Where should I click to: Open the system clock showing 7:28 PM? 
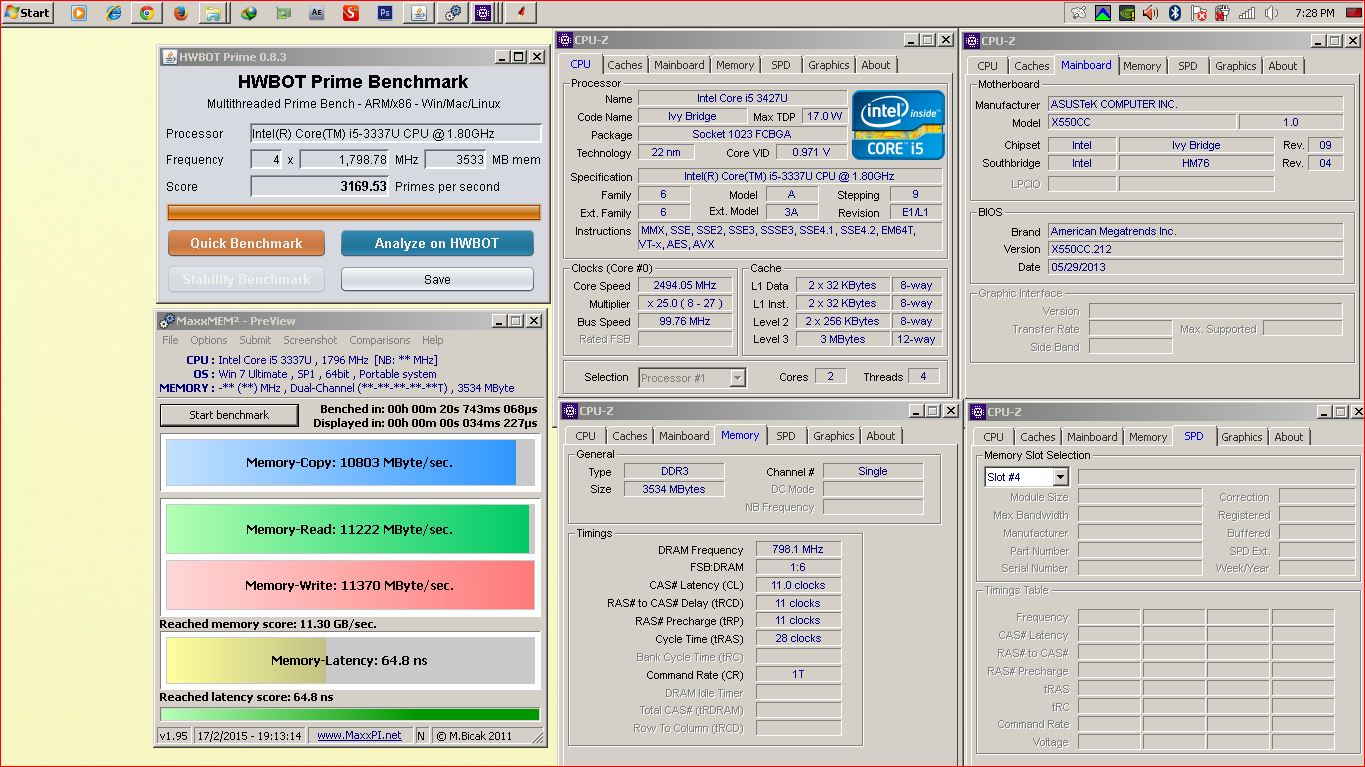1314,13
